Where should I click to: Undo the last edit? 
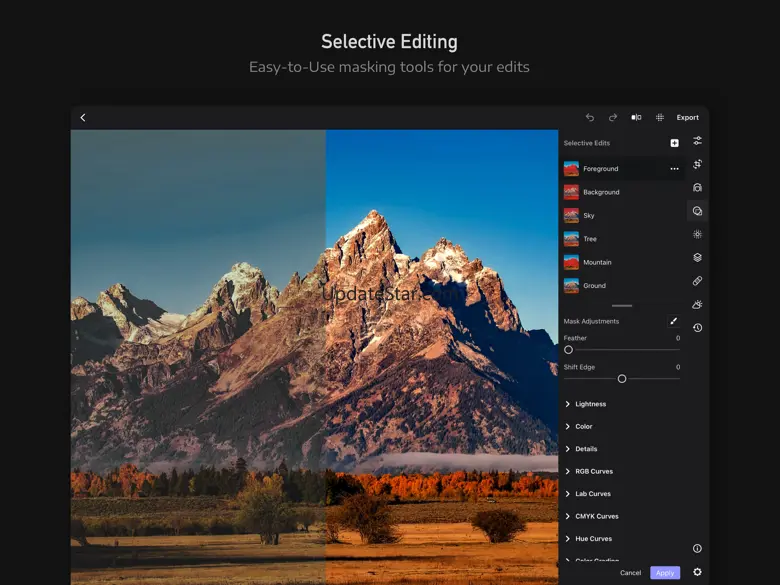point(590,118)
